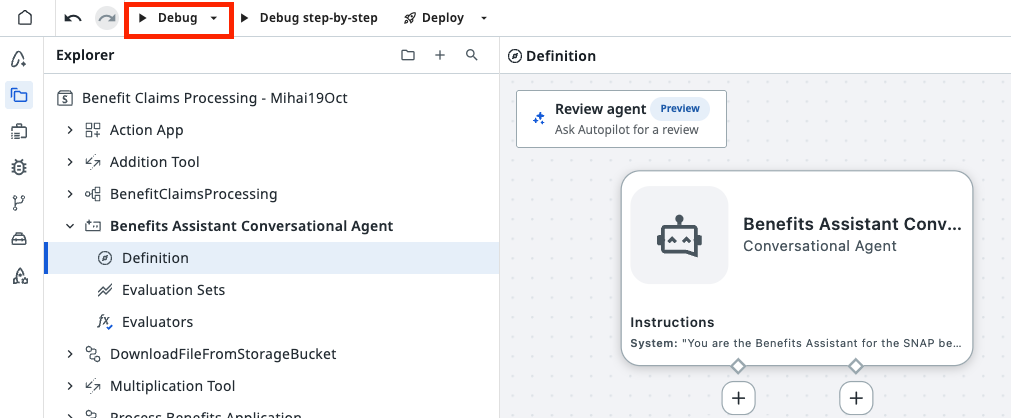Select the Definition tree item

(x=271, y=258)
